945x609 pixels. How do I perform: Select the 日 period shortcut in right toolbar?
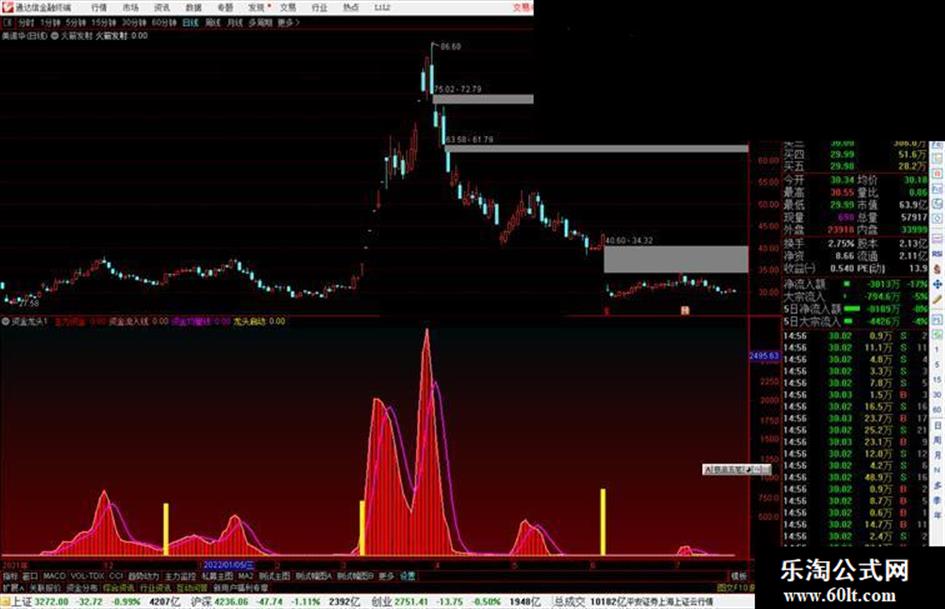[x=937, y=425]
